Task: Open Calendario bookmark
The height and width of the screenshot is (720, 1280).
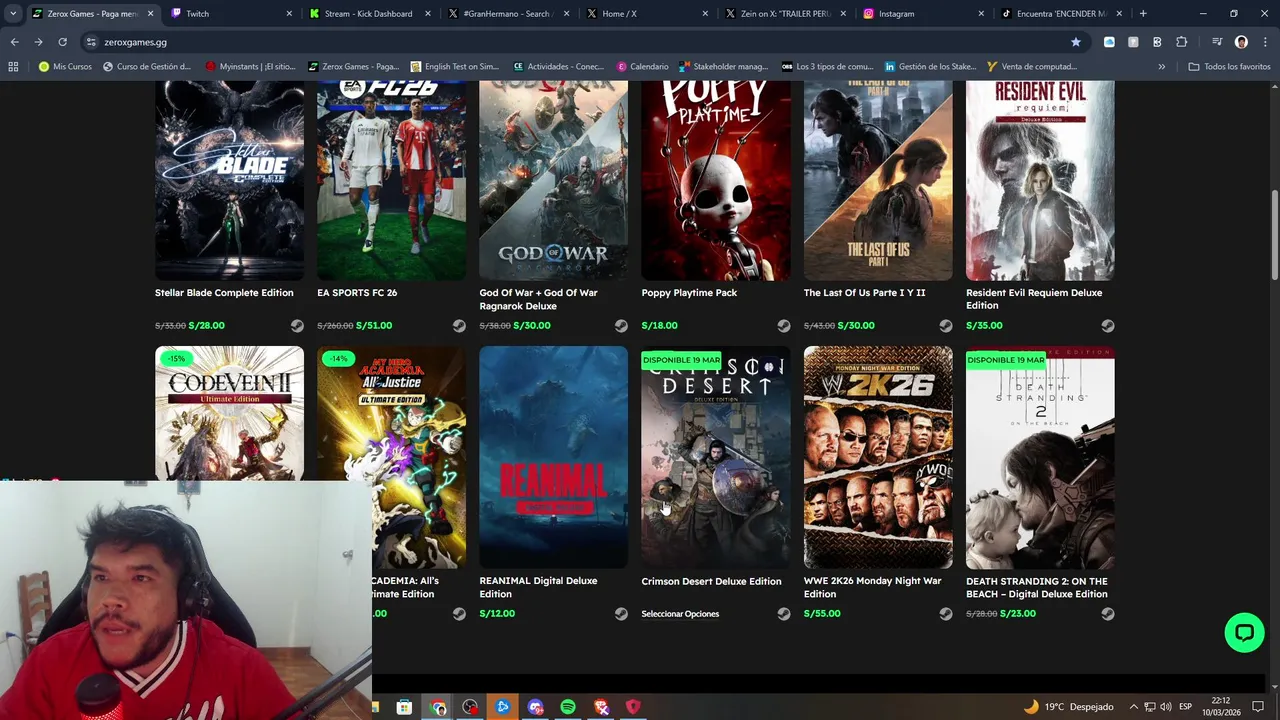Action: (643, 66)
